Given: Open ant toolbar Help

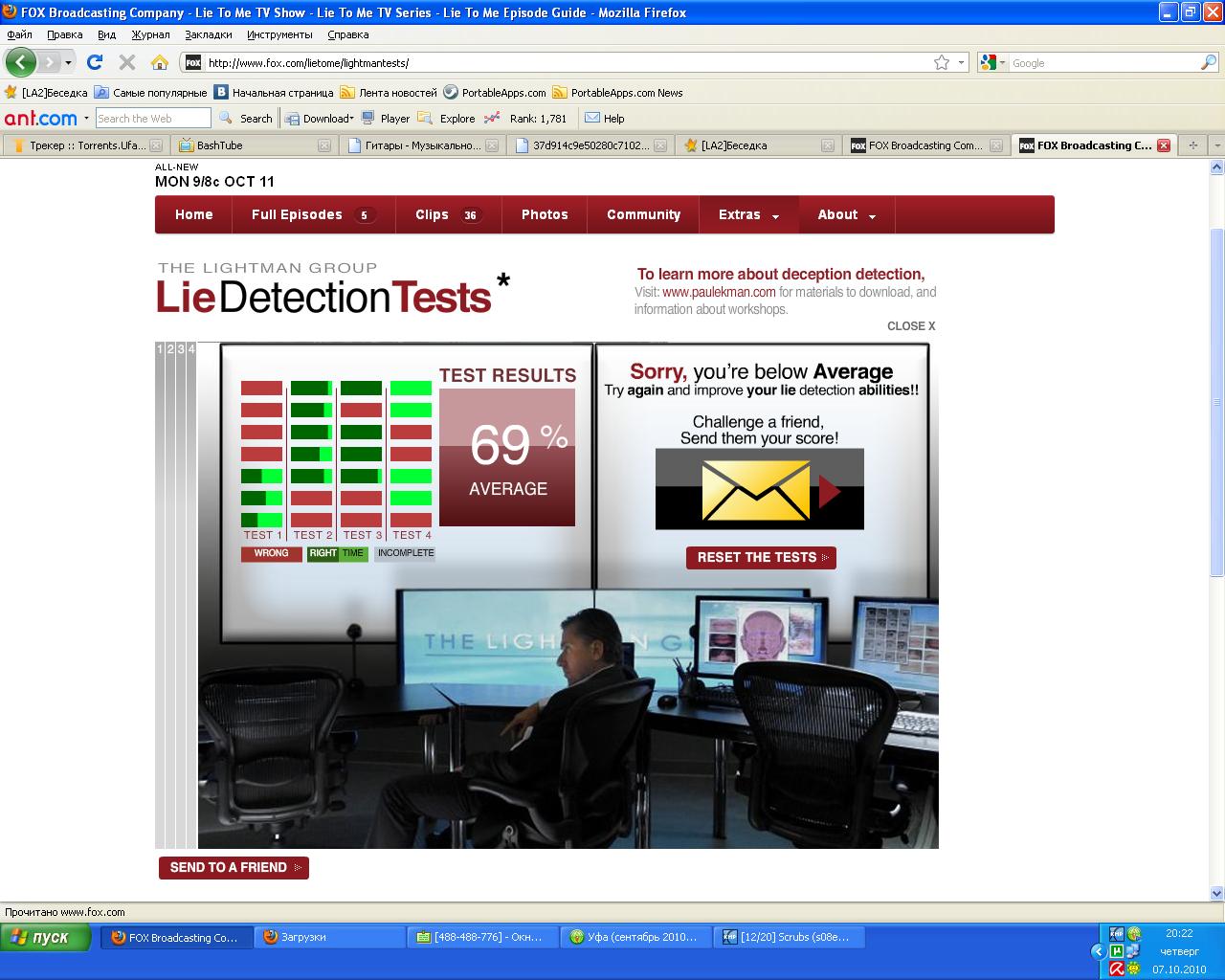Looking at the screenshot, I should pyautogui.click(x=605, y=118).
